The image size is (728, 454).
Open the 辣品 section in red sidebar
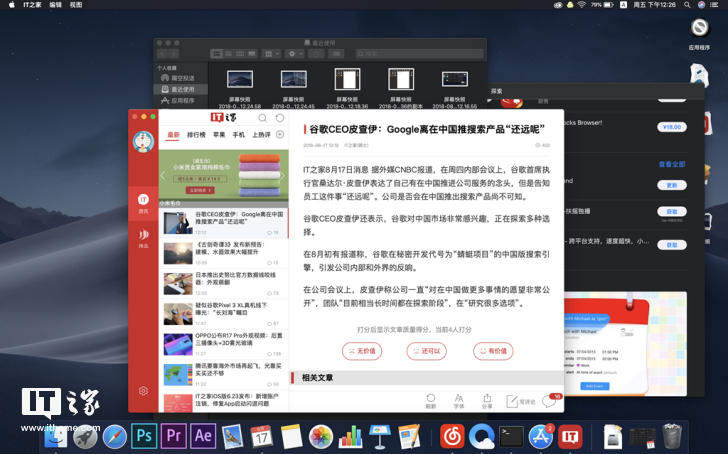click(x=143, y=238)
